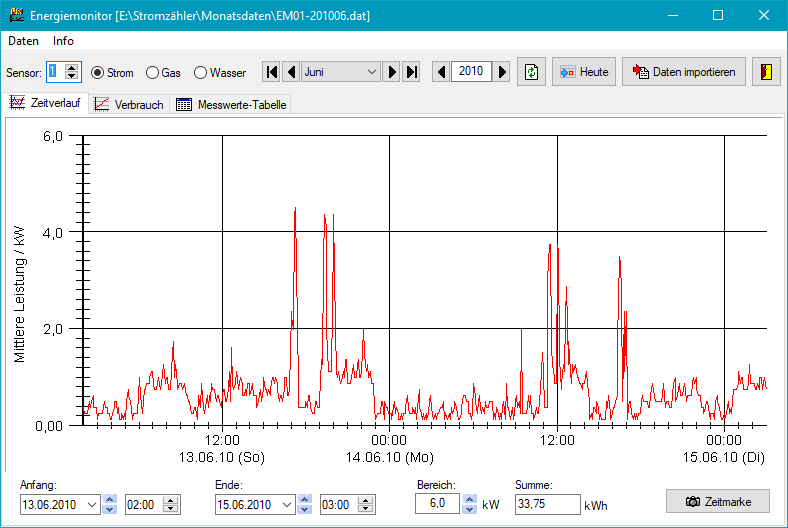Click the Daten importieren button
This screenshot has width=788, height=528.
(684, 72)
